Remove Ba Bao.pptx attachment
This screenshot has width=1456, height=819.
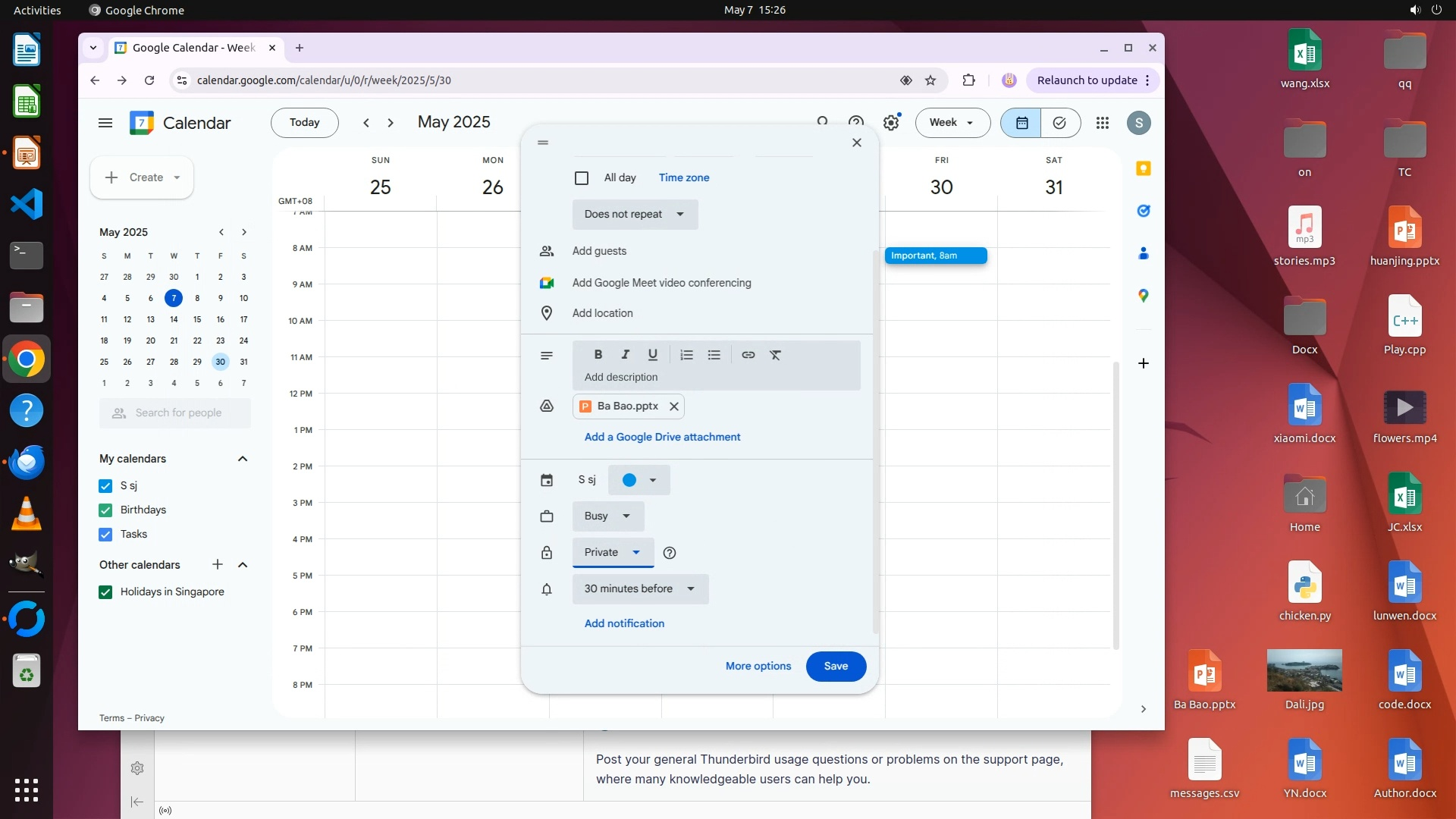[673, 406]
